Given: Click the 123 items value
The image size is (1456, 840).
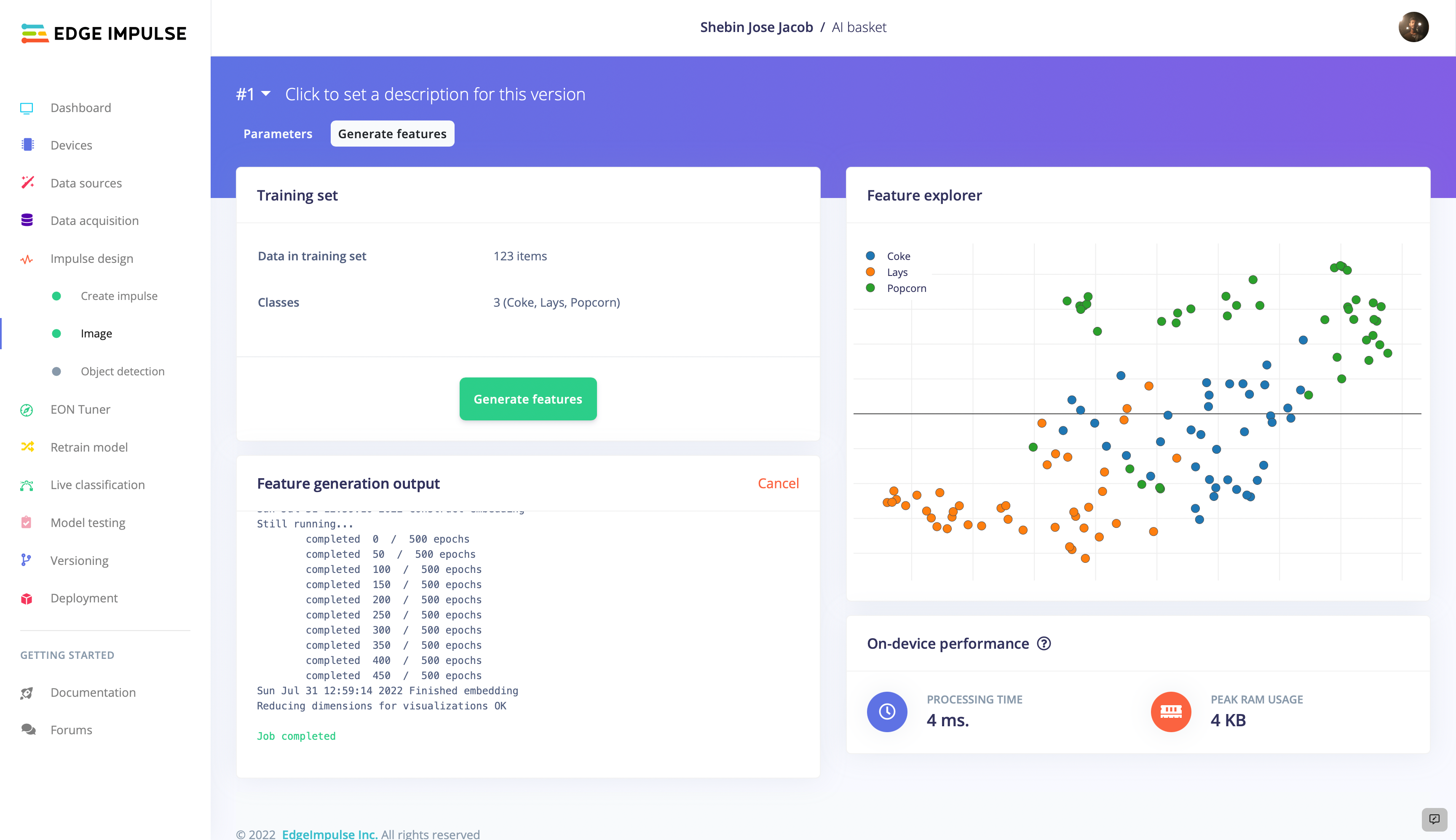Looking at the screenshot, I should click(x=520, y=256).
